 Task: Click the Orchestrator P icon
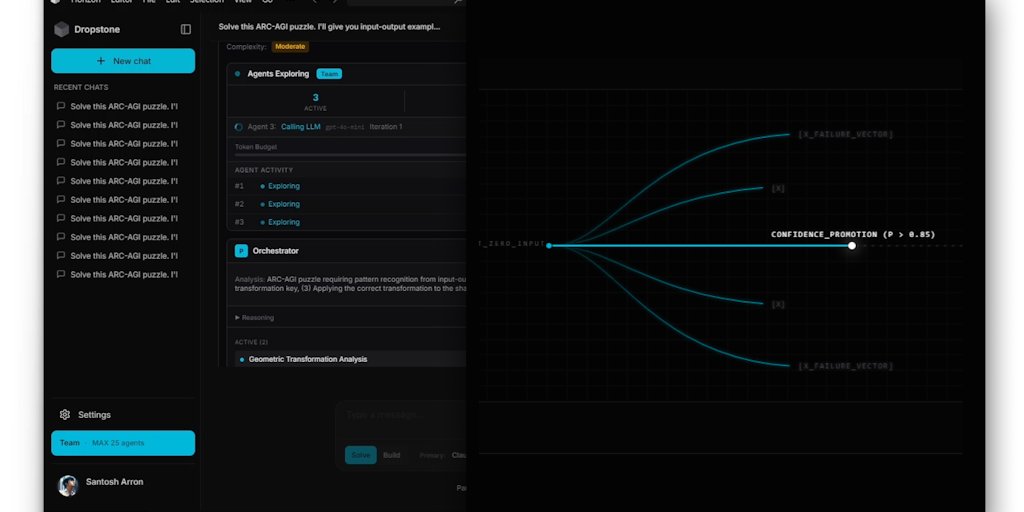tap(241, 251)
